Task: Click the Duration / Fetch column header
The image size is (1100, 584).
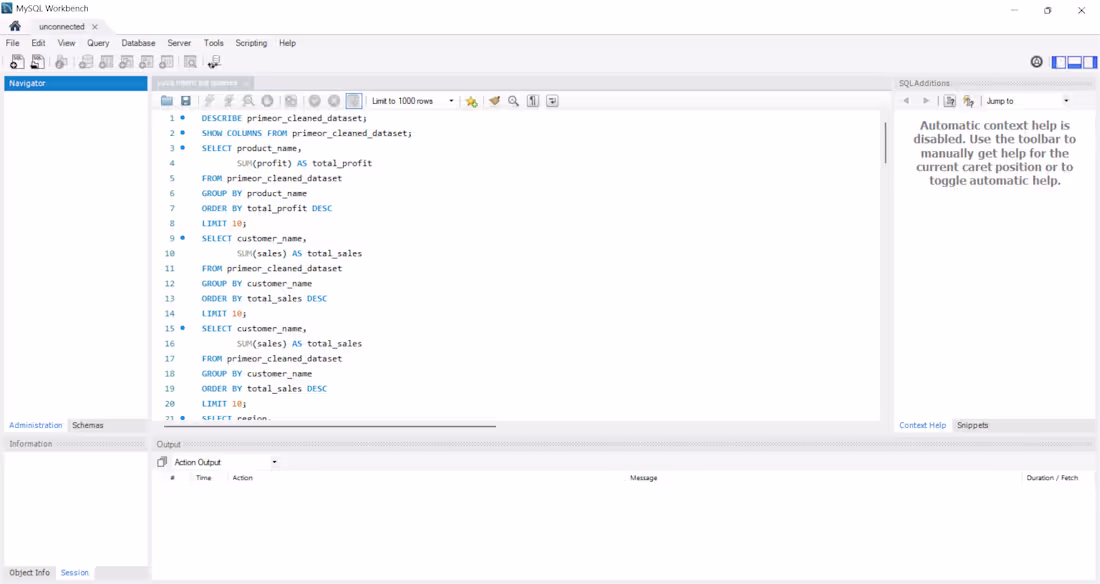Action: (1052, 478)
